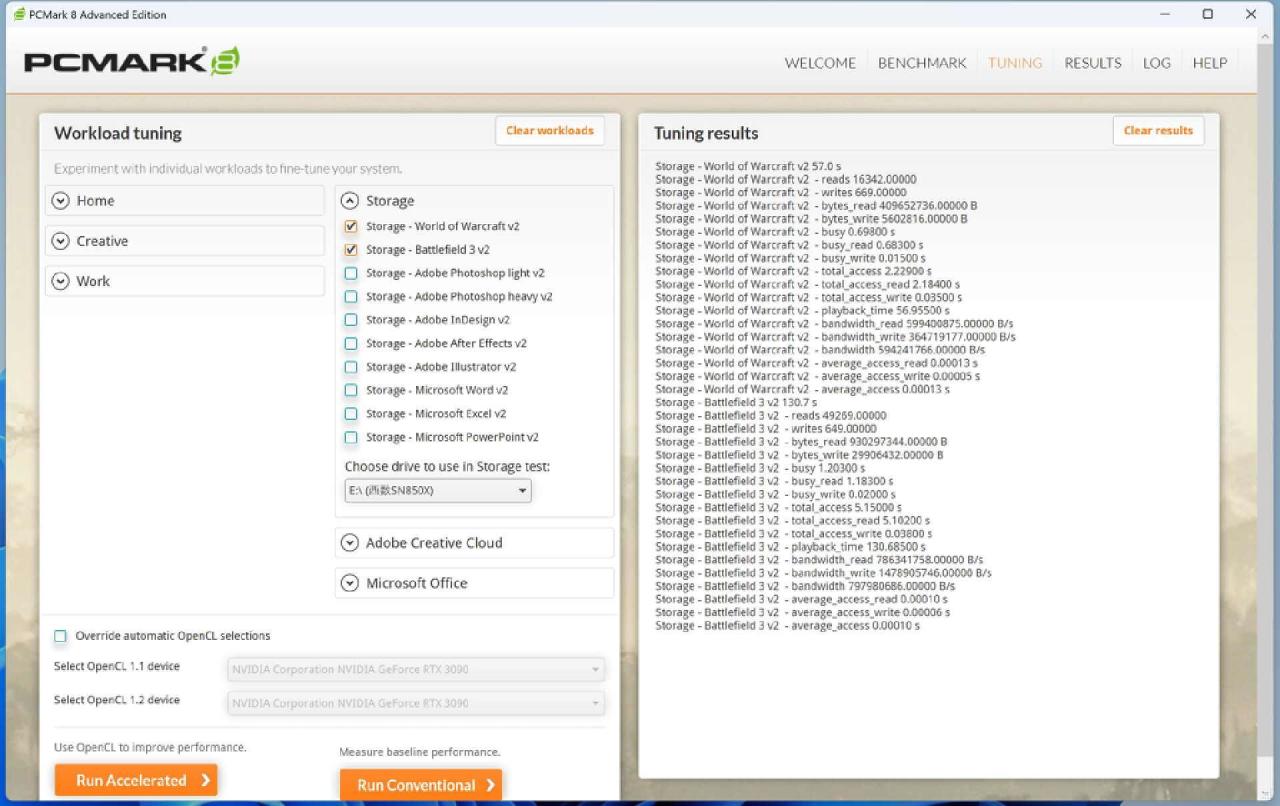Viewport: 1280px width, 806px height.
Task: Expand the Adobe Creative Cloud group
Action: [x=474, y=543]
